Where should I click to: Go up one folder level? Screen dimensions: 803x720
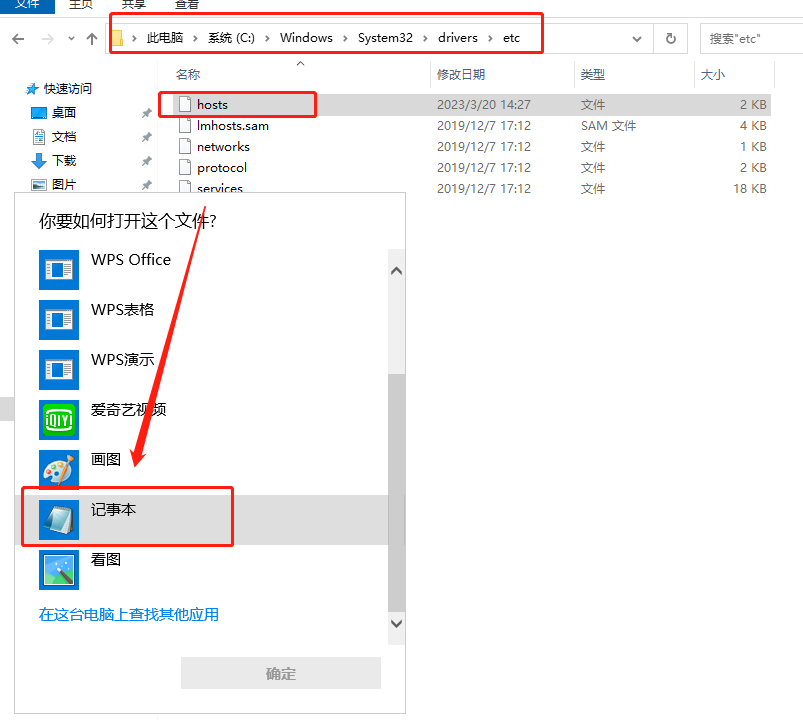click(x=92, y=39)
